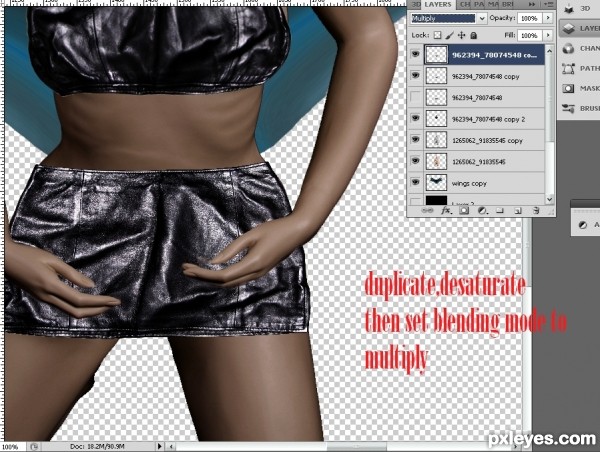
Task: Switch to the BRI tab
Action: point(508,4)
